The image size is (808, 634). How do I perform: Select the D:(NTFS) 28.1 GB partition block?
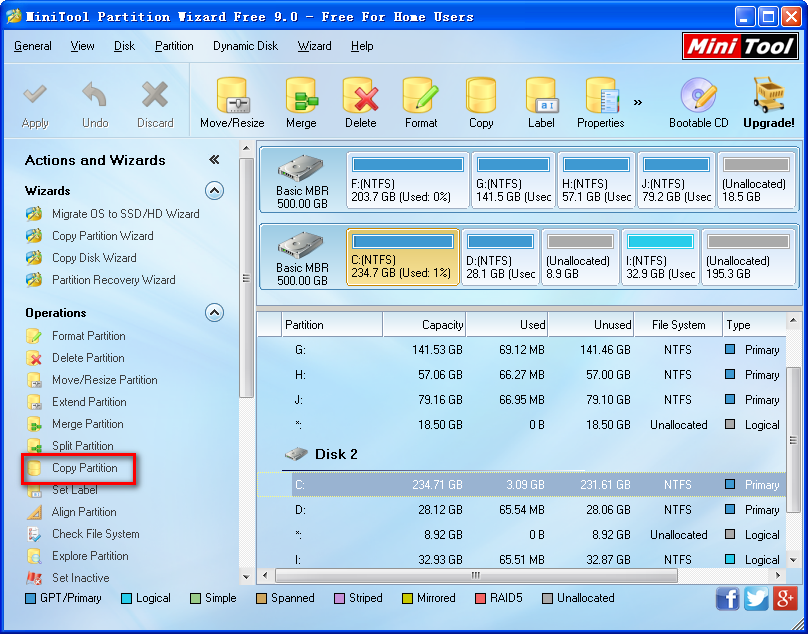(x=500, y=257)
